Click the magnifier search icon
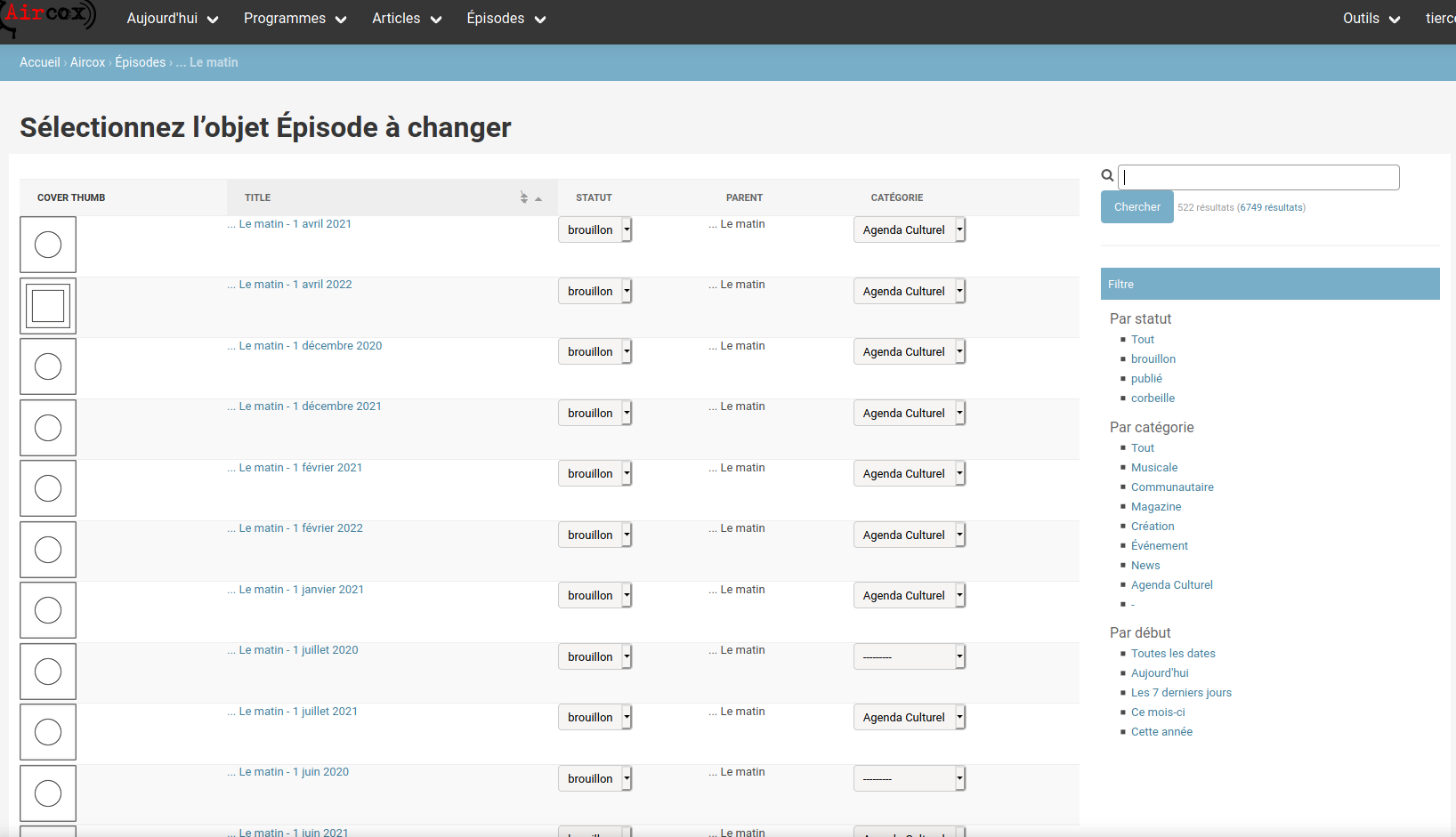The width and height of the screenshot is (1456, 837). 1107,176
